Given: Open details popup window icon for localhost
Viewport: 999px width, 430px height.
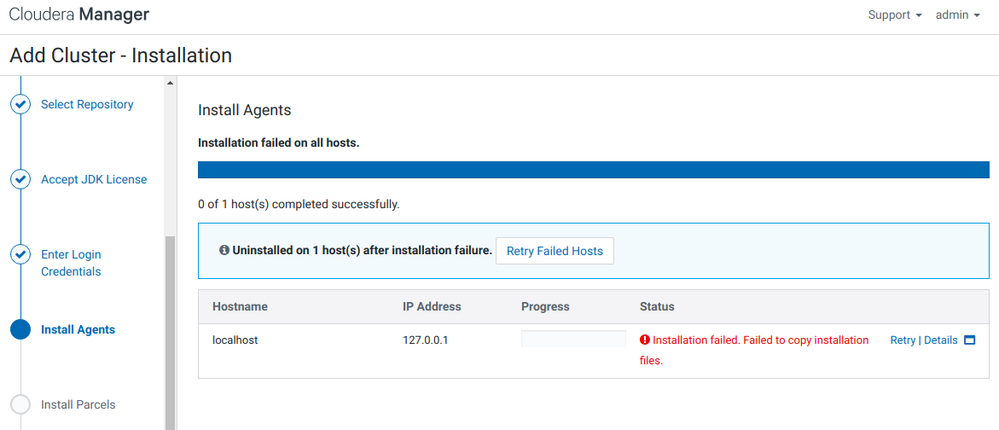Looking at the screenshot, I should (969, 340).
